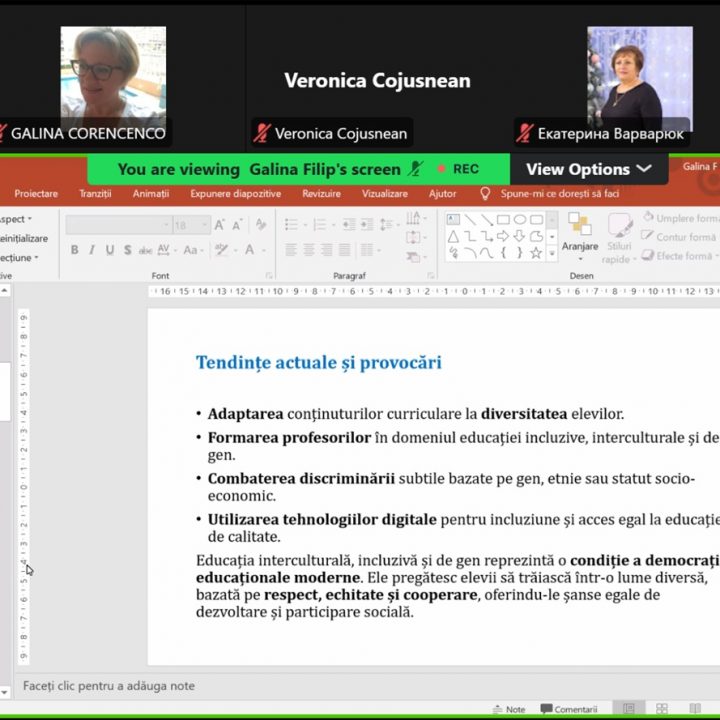Toggle the Comentarii comments pane
This screenshot has width=720, height=720.
point(569,709)
